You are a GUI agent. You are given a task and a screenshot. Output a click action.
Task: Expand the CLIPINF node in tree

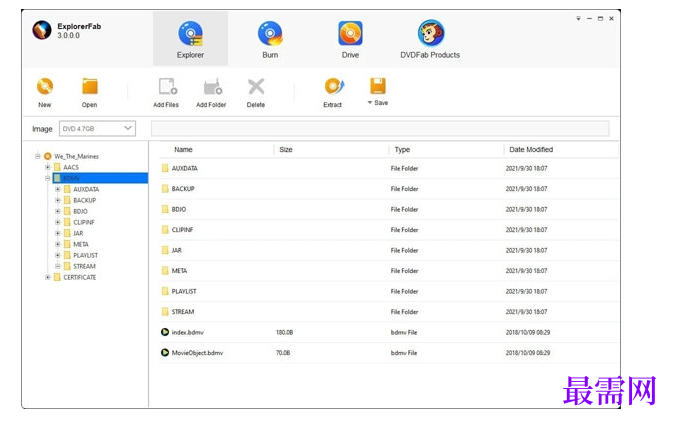tap(58, 222)
